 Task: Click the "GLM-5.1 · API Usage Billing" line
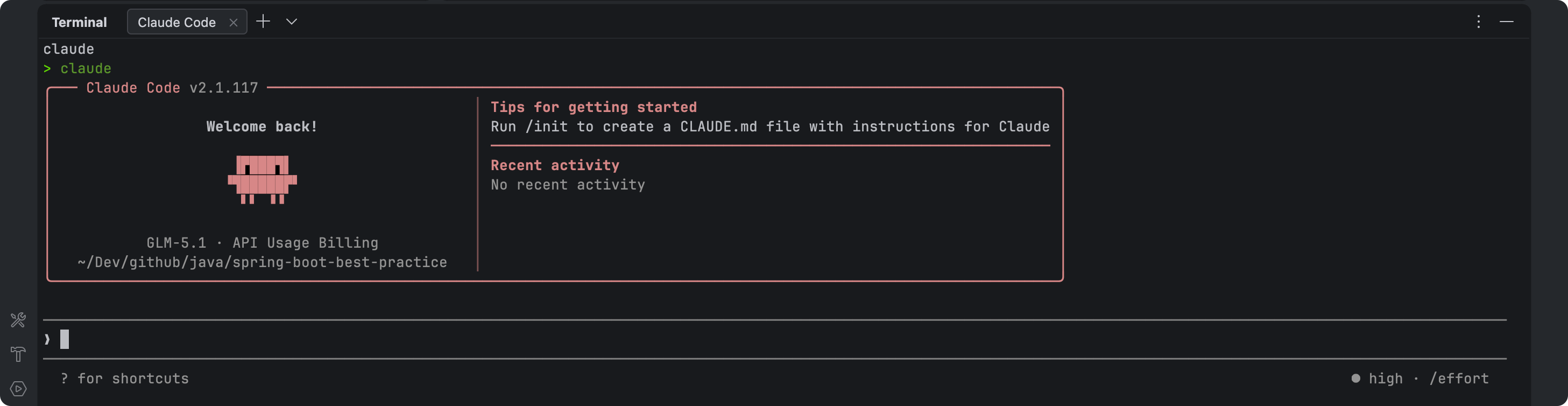[x=263, y=243]
